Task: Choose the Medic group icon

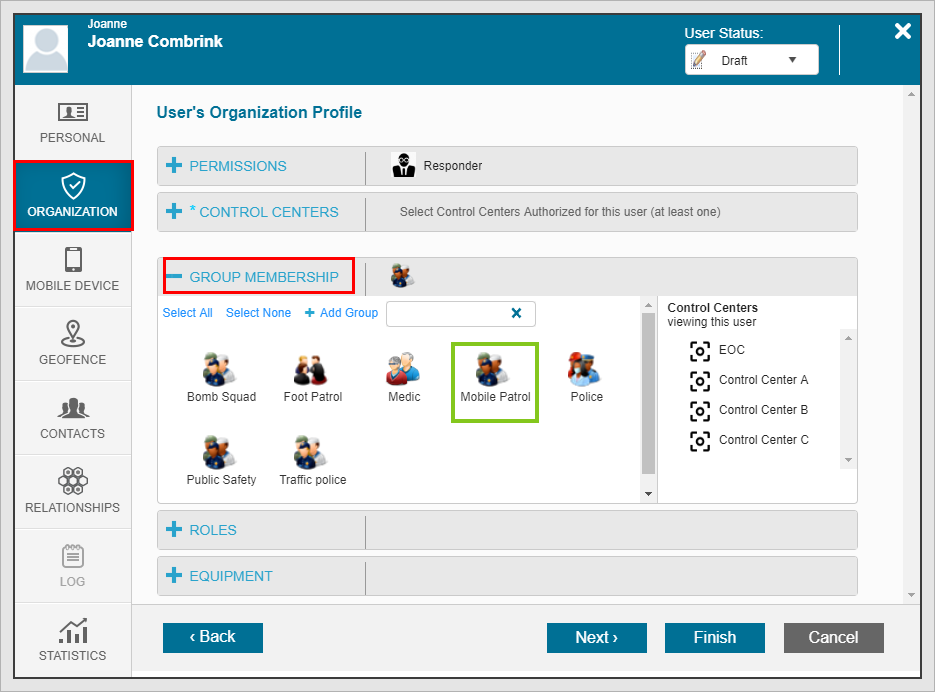Action: [404, 371]
